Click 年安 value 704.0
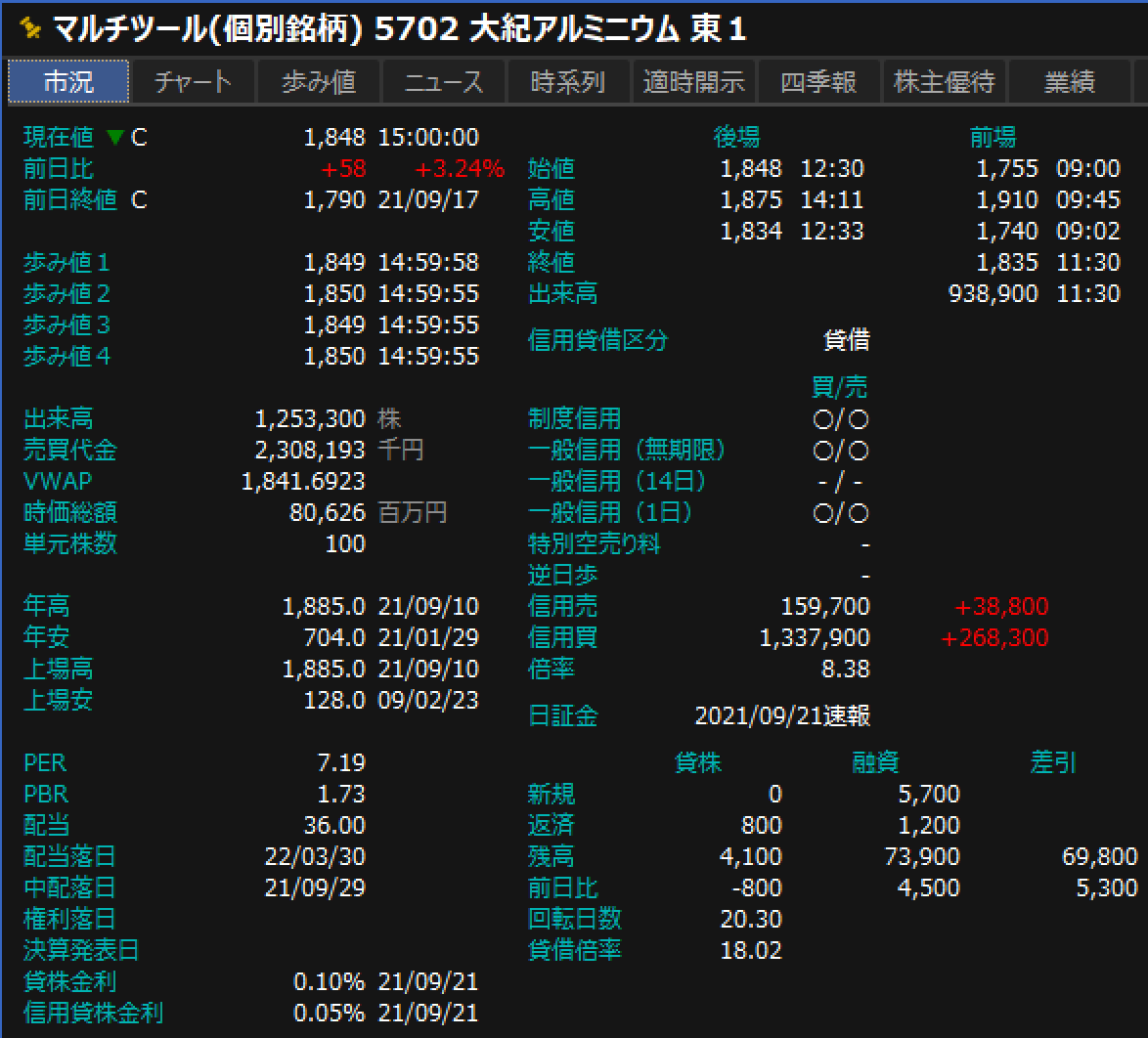The width and height of the screenshot is (1148, 1038). tap(334, 637)
